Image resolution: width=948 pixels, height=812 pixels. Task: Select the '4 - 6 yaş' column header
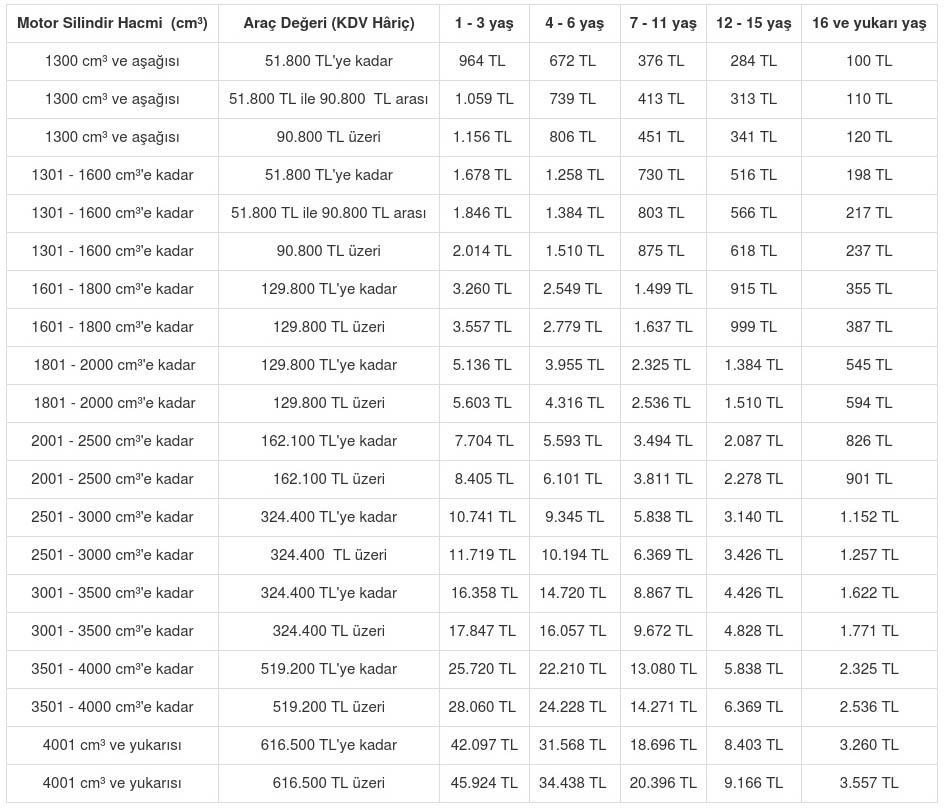574,23
